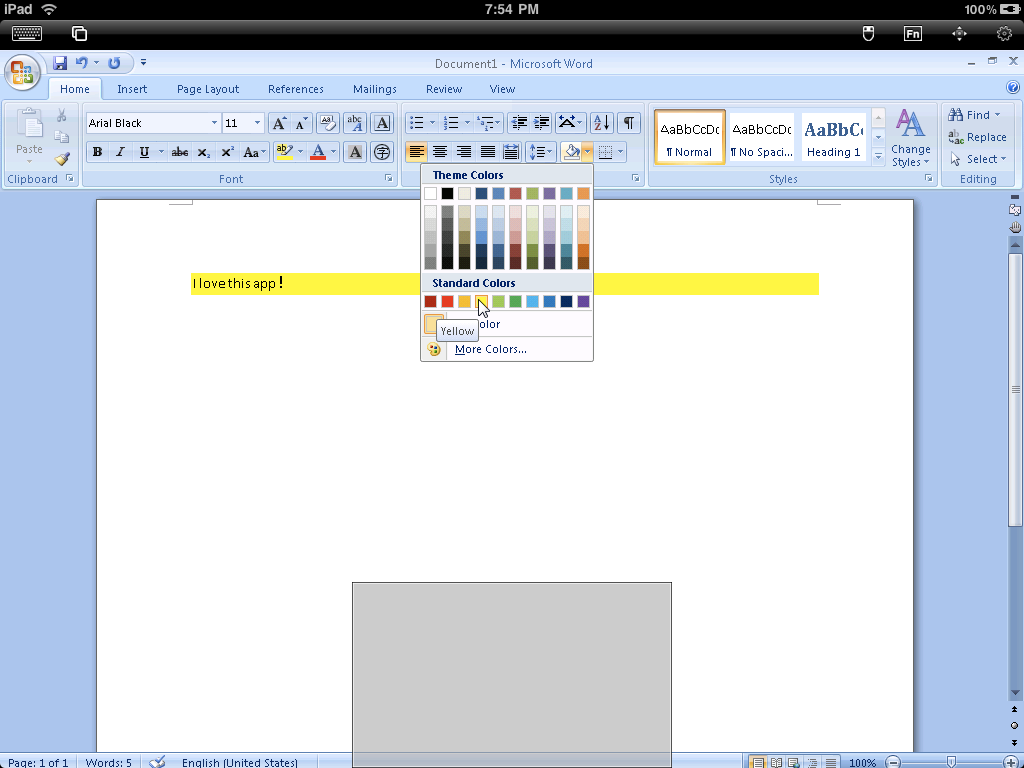1024x768 pixels.
Task: Open the font size dropdown
Action: tap(257, 123)
